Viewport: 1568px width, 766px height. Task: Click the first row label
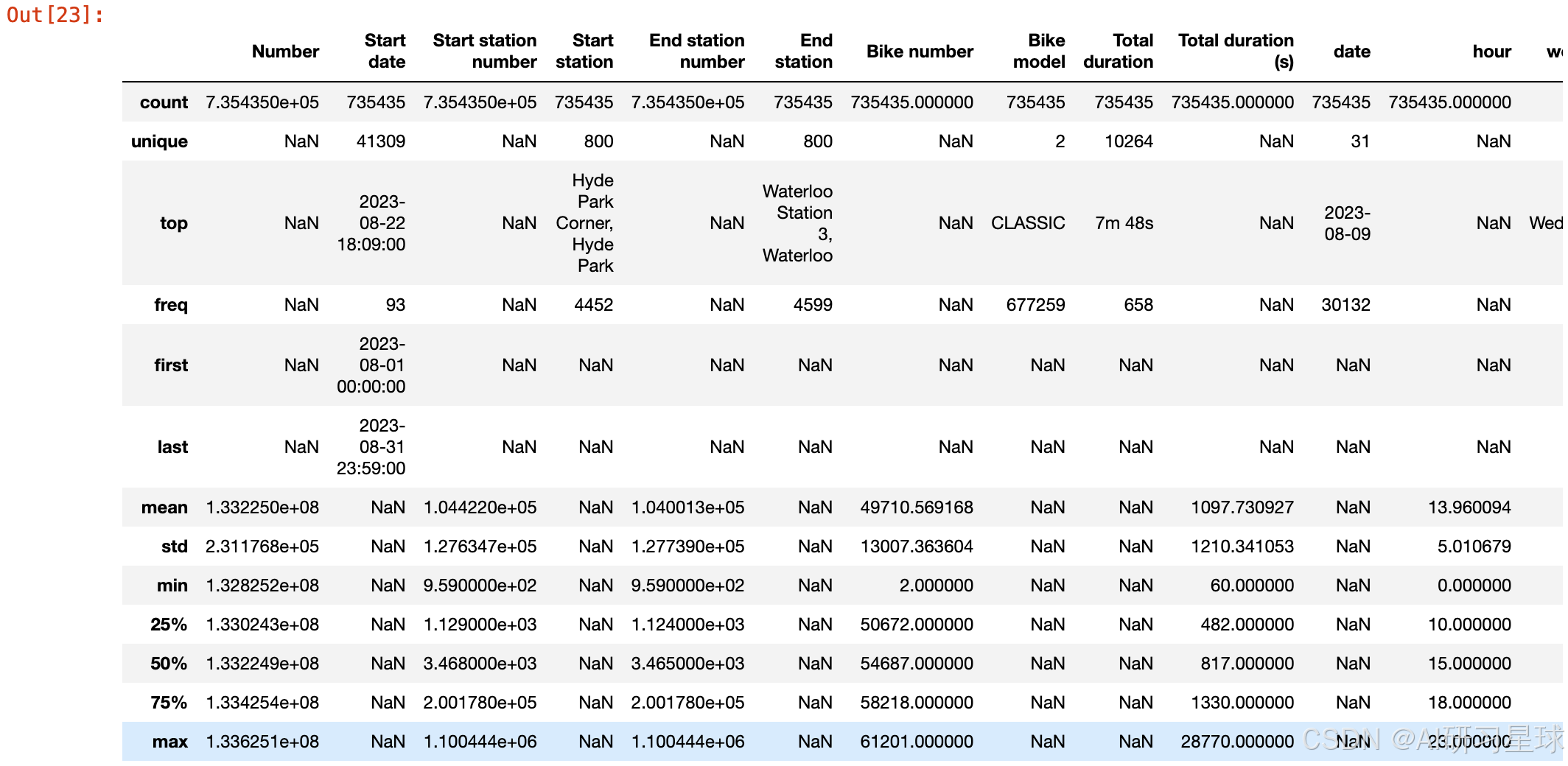171,365
